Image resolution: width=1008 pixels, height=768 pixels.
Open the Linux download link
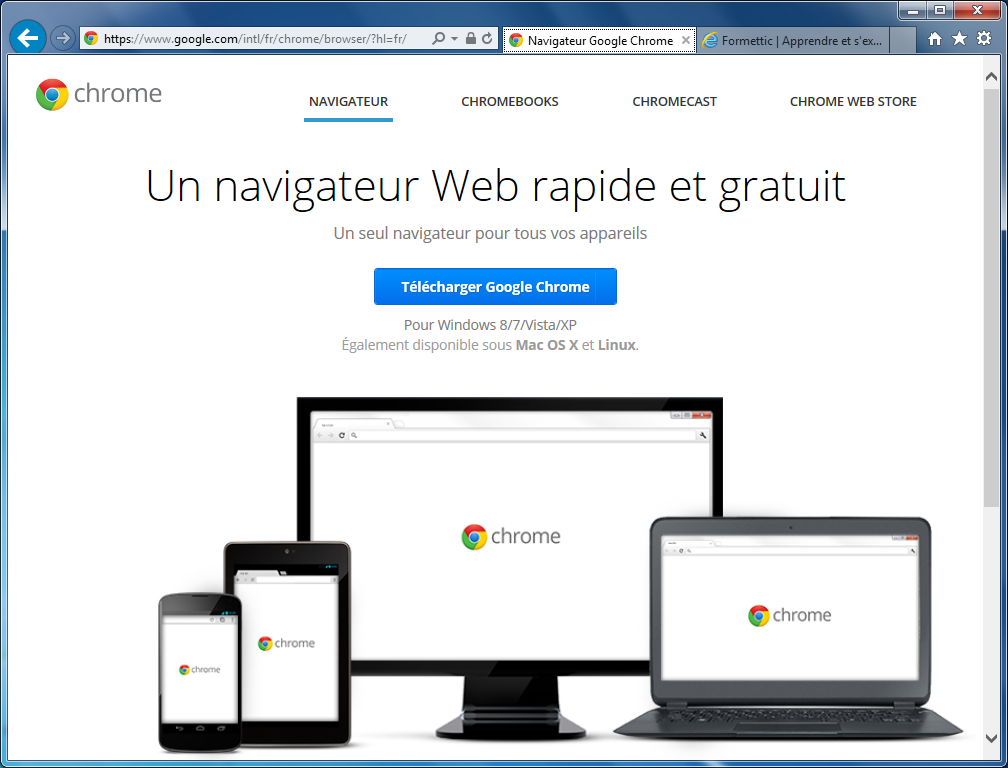click(616, 344)
